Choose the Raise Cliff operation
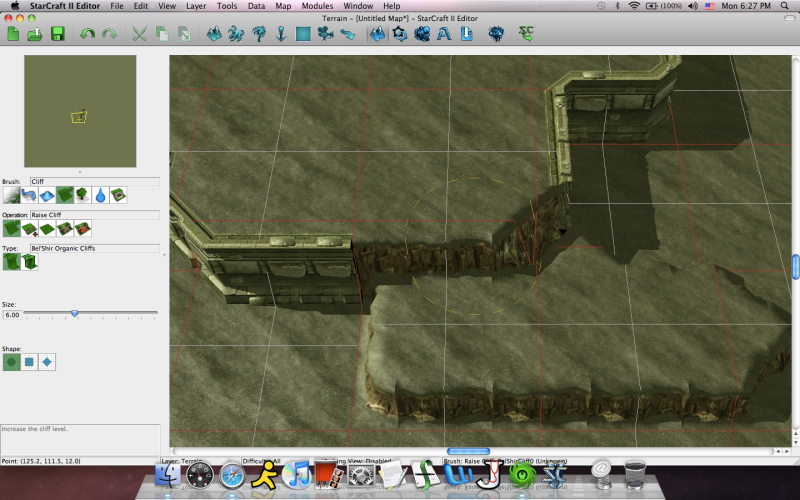The image size is (800, 500). click(11, 229)
